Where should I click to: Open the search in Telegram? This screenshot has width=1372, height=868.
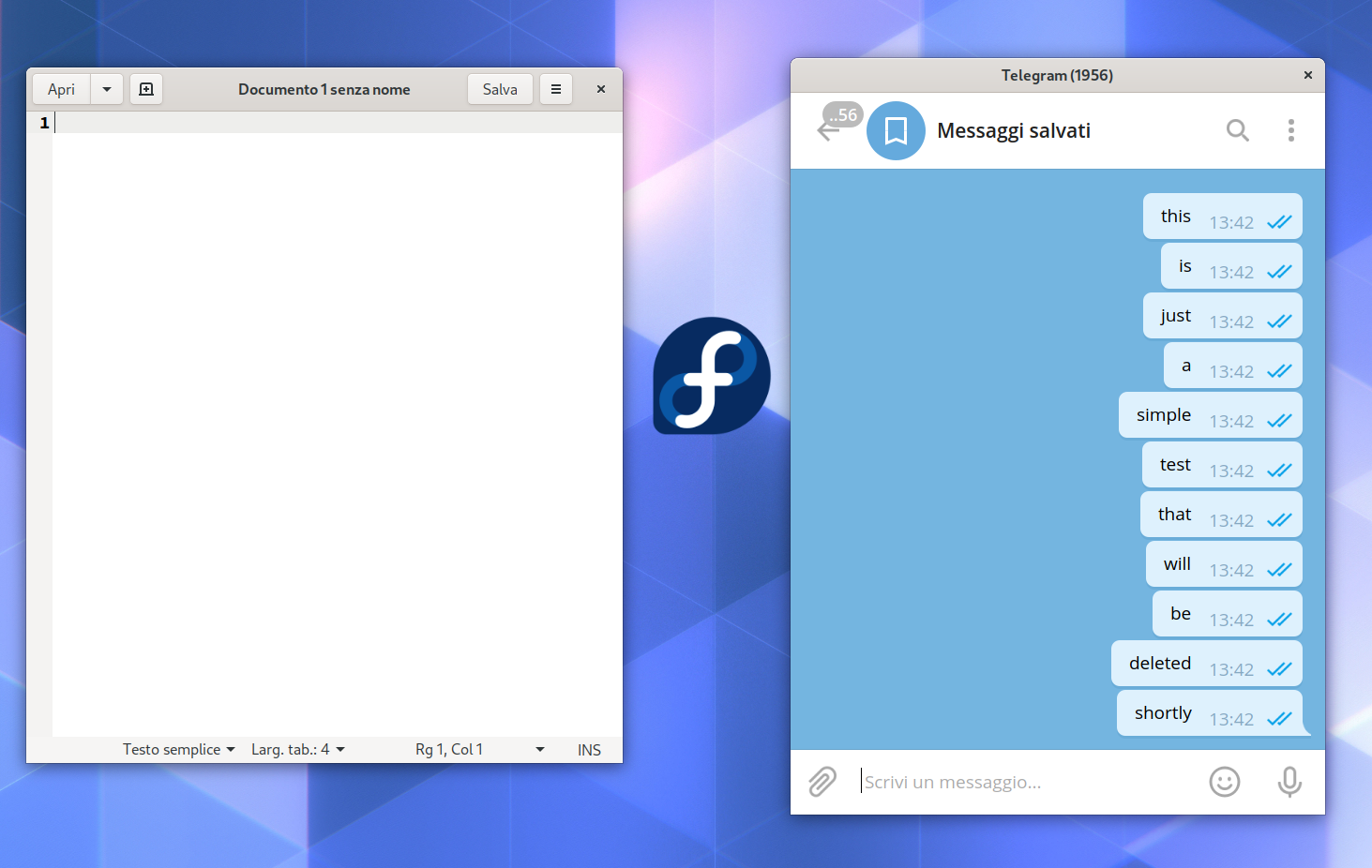[1238, 130]
